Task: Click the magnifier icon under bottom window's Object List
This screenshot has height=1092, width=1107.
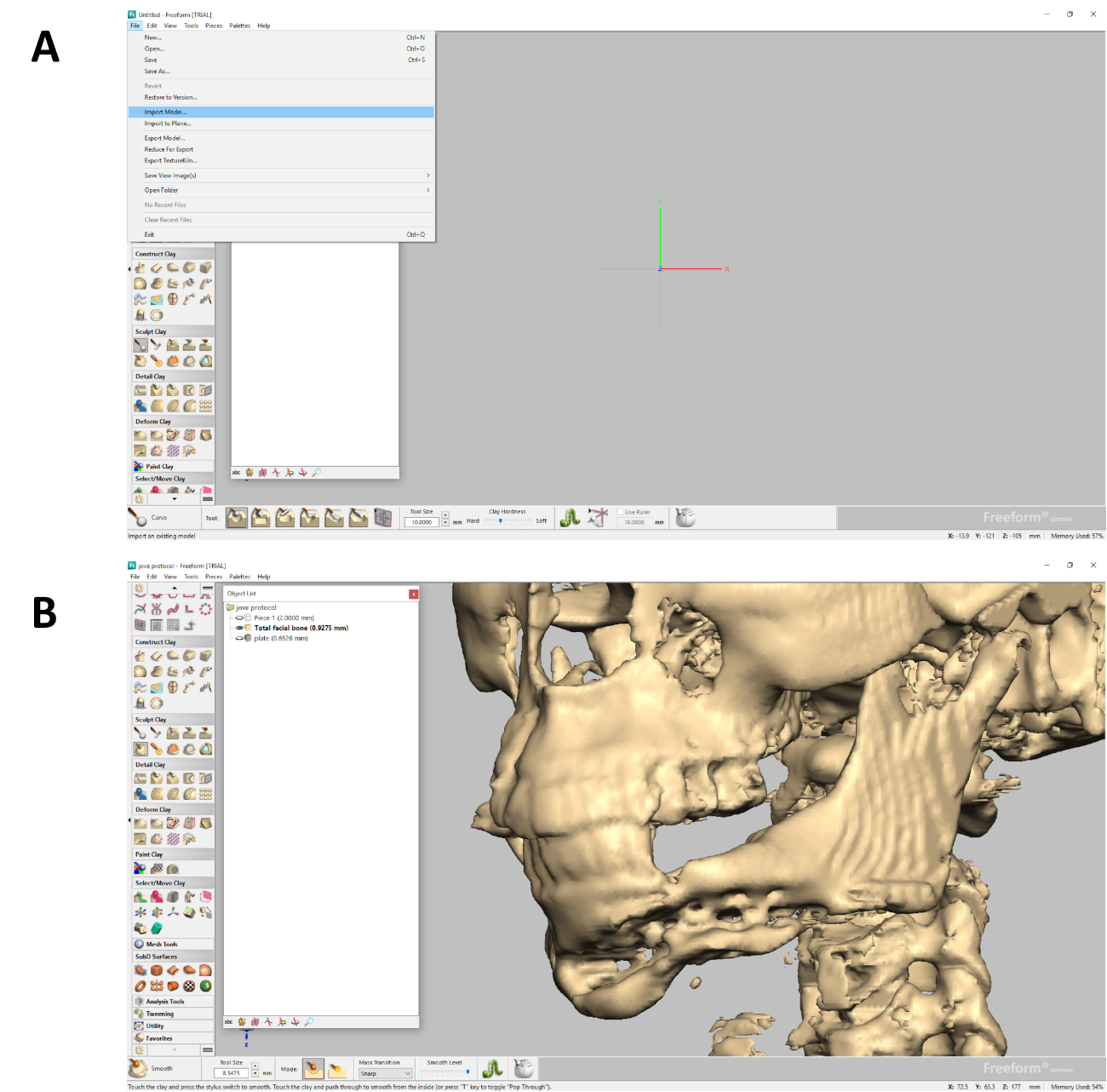Action: [309, 1021]
